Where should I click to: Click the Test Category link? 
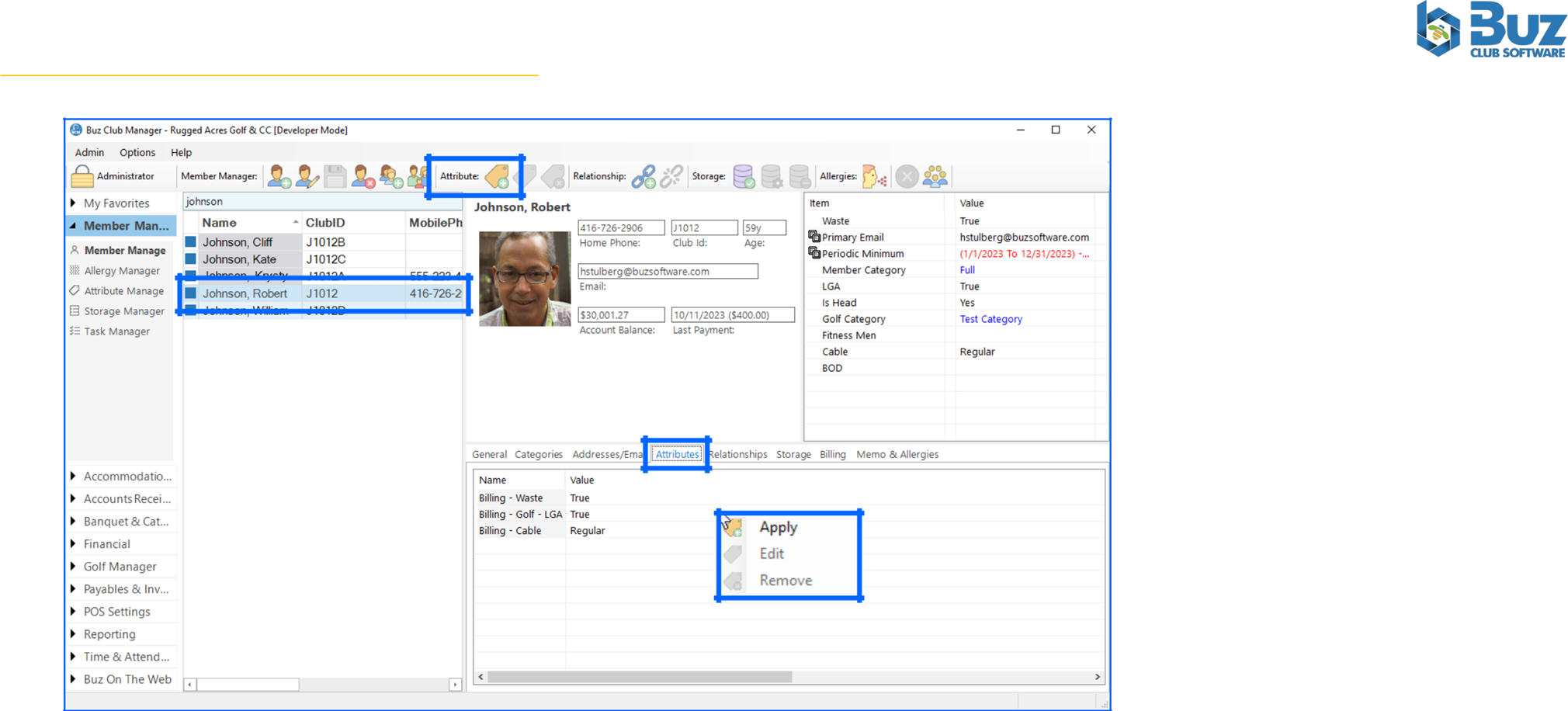(x=991, y=319)
